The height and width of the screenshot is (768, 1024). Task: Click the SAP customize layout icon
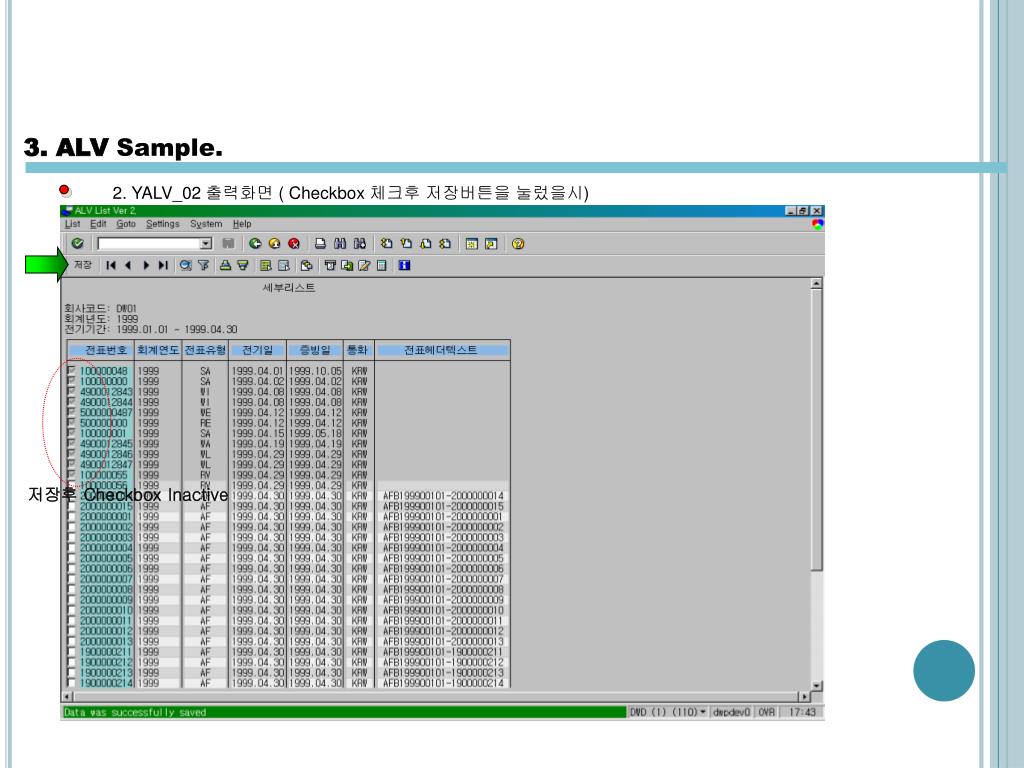pos(818,224)
